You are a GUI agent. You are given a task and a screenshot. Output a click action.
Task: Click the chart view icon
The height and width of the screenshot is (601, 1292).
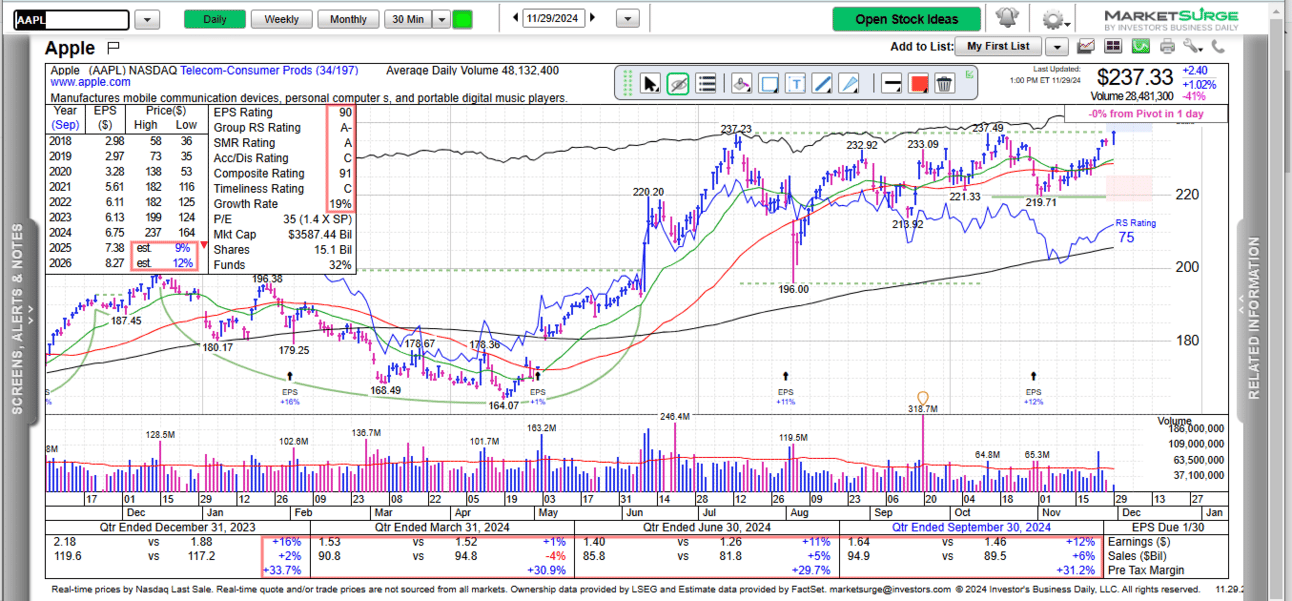click(x=1086, y=46)
